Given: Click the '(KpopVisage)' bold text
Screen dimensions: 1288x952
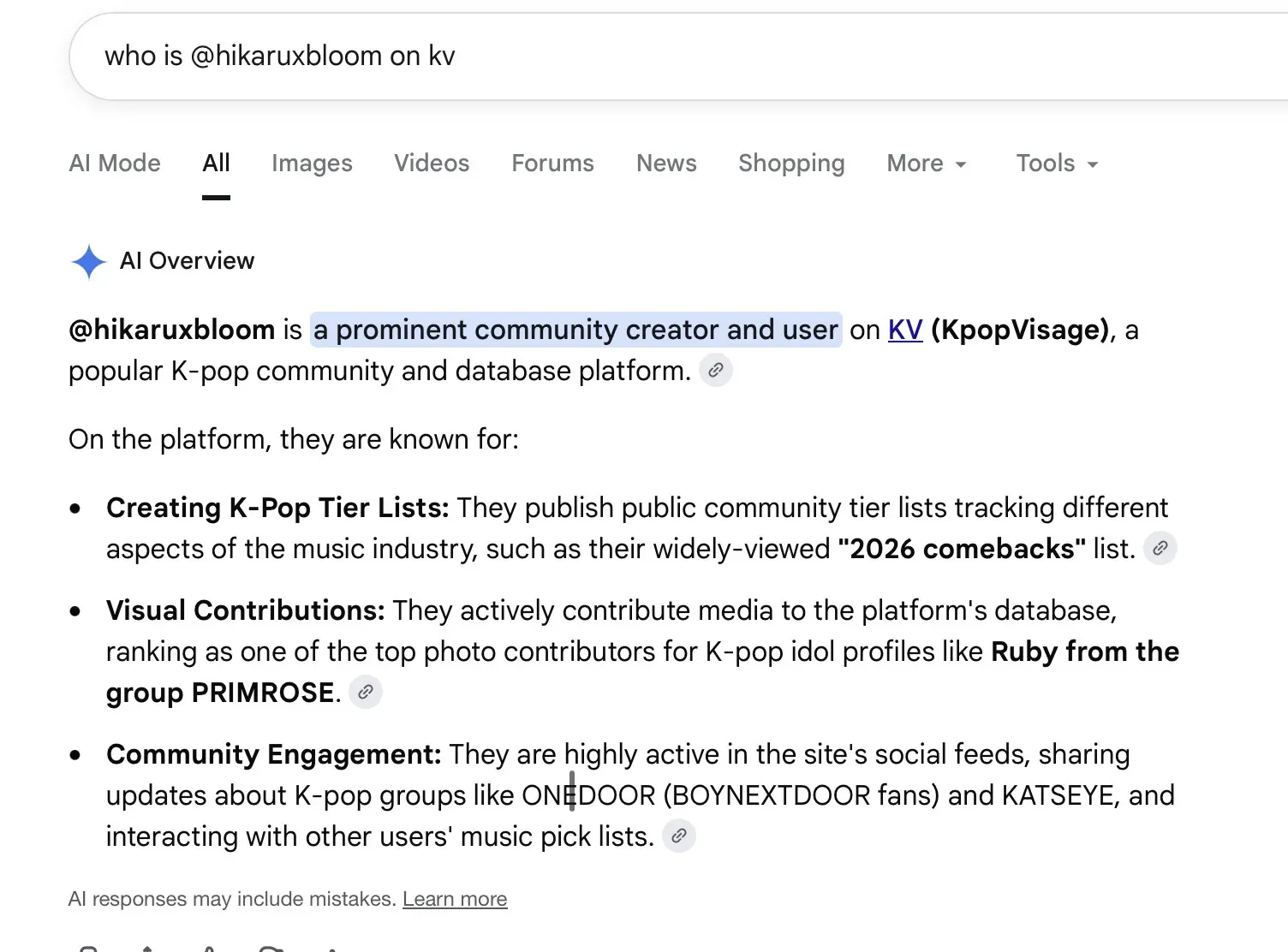Looking at the screenshot, I should 1020,330.
